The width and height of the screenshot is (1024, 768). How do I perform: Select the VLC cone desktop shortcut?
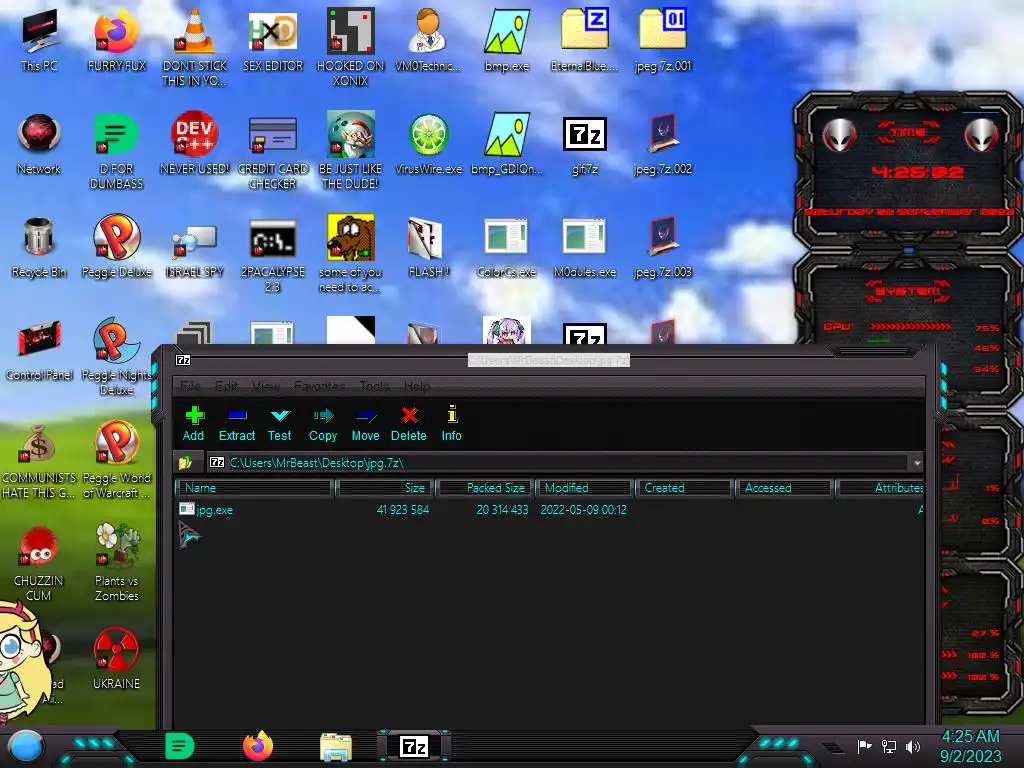(195, 46)
